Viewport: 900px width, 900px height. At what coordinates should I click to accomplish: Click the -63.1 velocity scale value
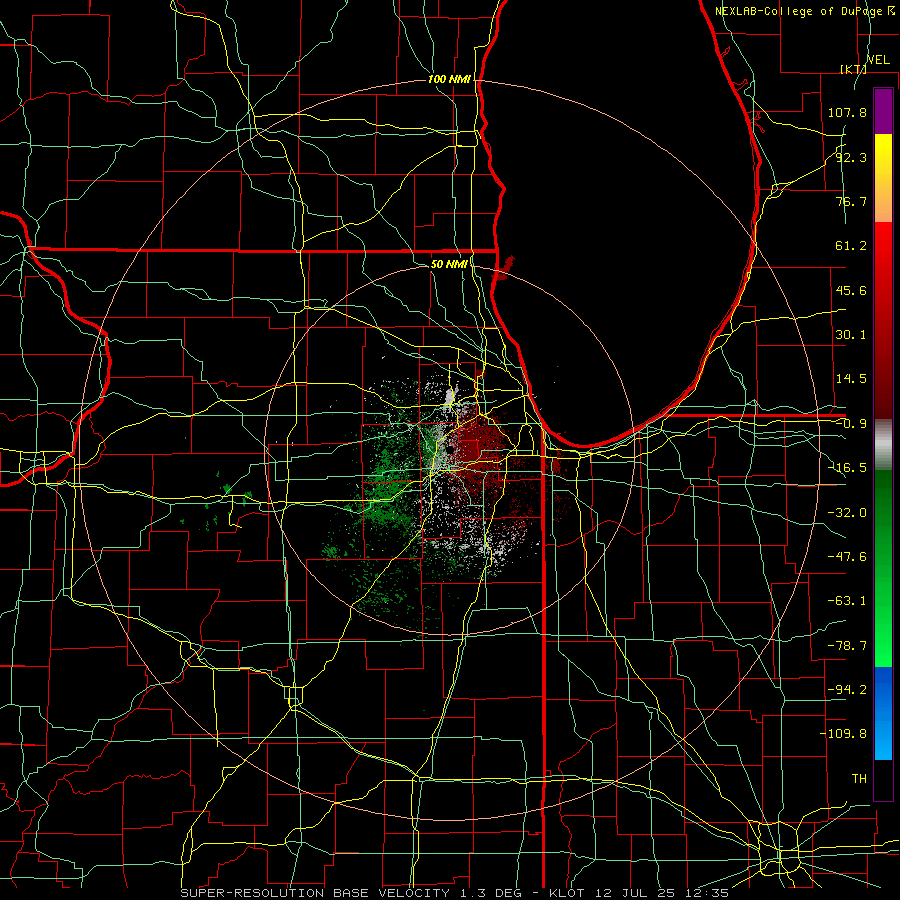point(847,601)
